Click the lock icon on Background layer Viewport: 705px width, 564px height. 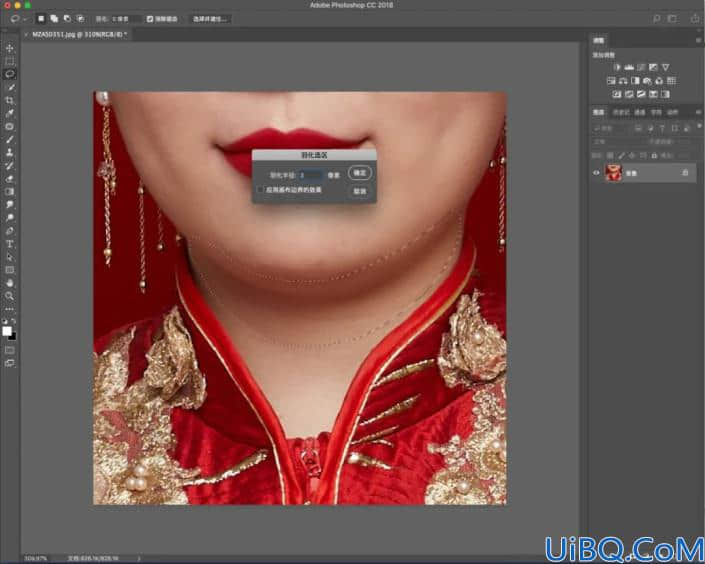tap(685, 173)
